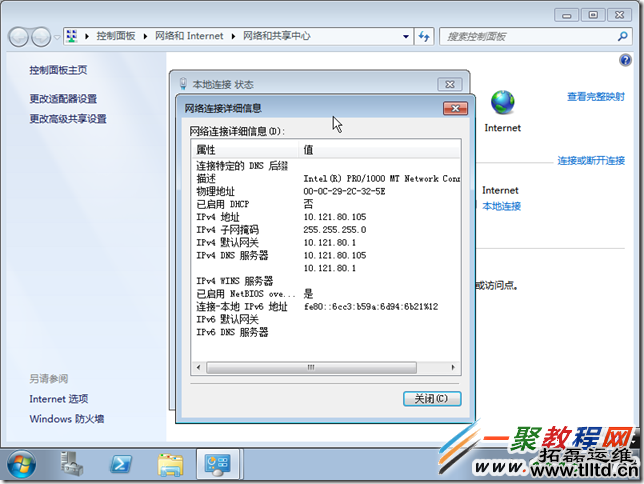Image resolution: width=644 pixels, height=484 pixels.
Task: Select the 网络和 Internet breadcrumb item
Action: (x=189, y=36)
